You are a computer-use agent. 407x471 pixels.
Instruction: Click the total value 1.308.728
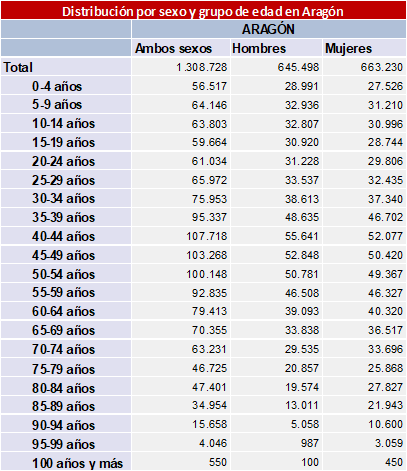[x=202, y=67]
